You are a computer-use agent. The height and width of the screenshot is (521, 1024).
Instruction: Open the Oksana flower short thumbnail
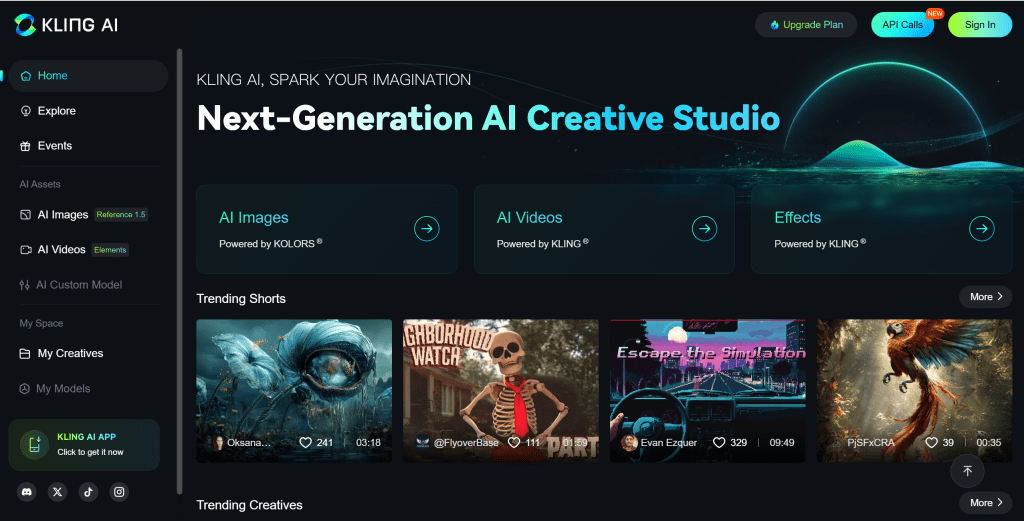click(x=294, y=390)
